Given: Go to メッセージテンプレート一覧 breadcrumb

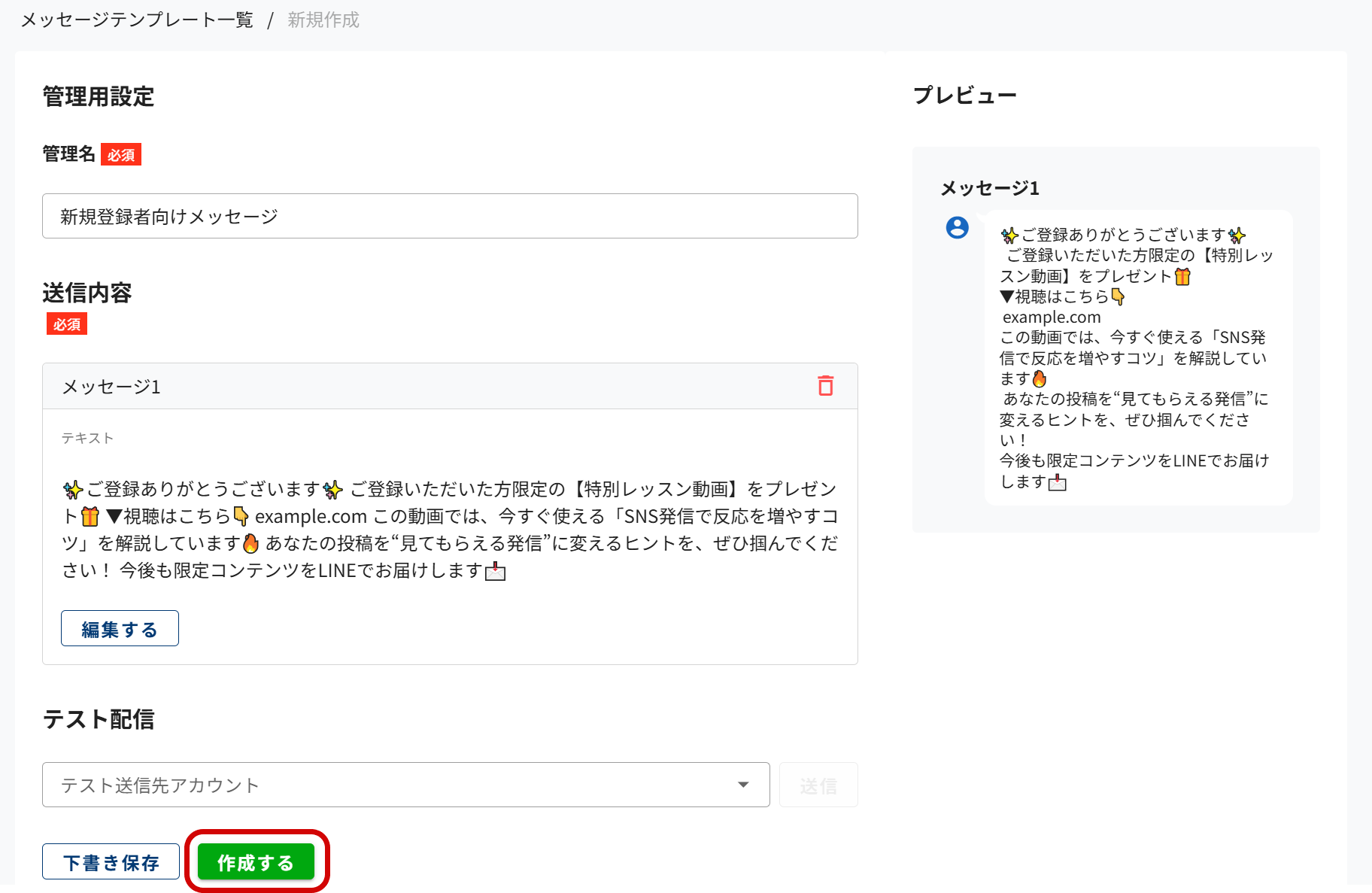Looking at the screenshot, I should [137, 20].
